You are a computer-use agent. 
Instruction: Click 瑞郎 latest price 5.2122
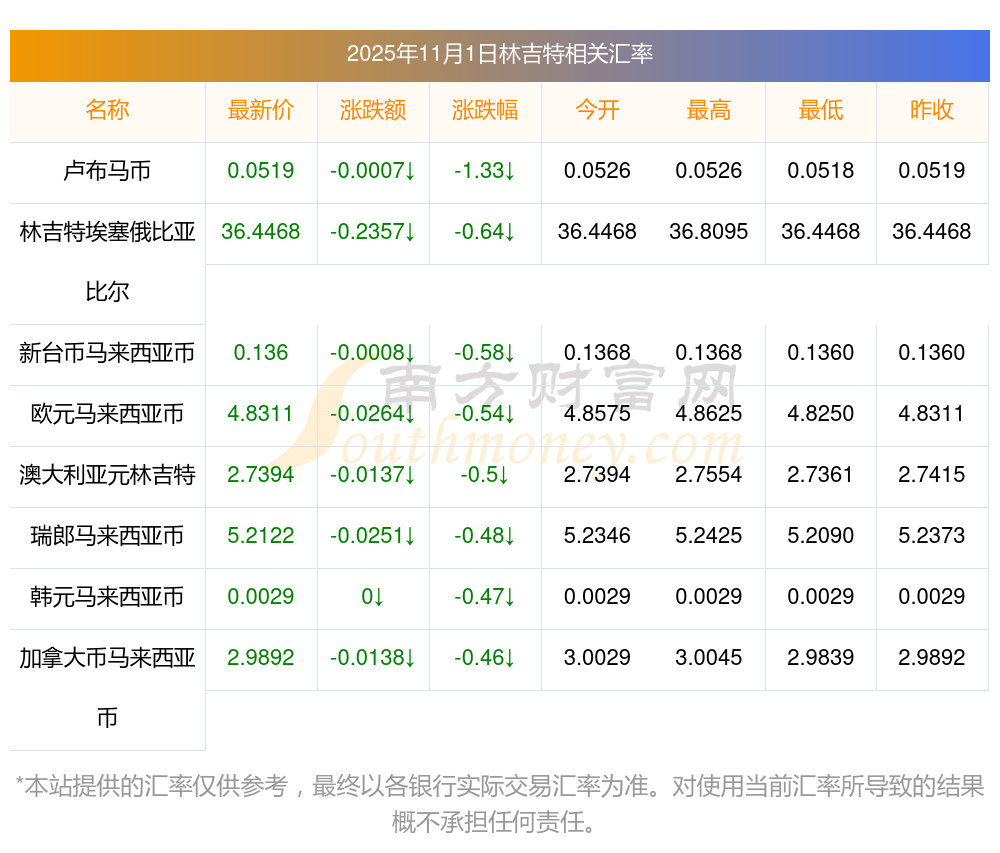(261, 536)
